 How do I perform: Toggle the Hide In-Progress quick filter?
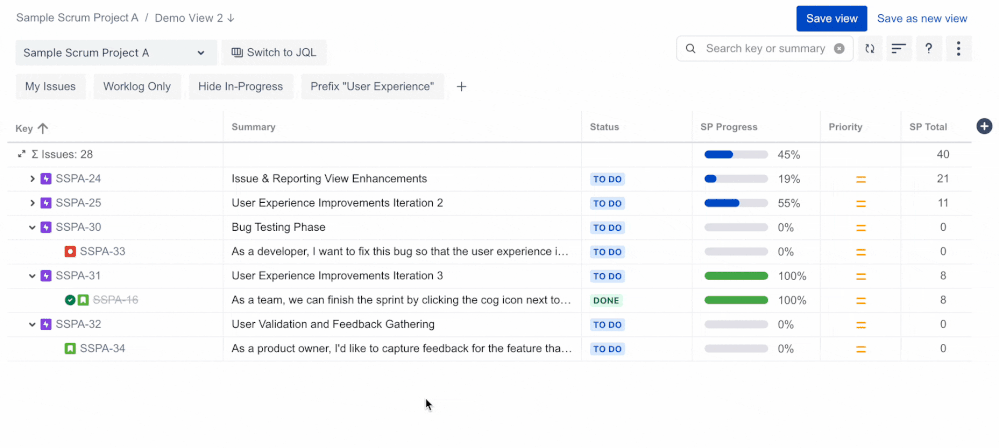point(240,87)
